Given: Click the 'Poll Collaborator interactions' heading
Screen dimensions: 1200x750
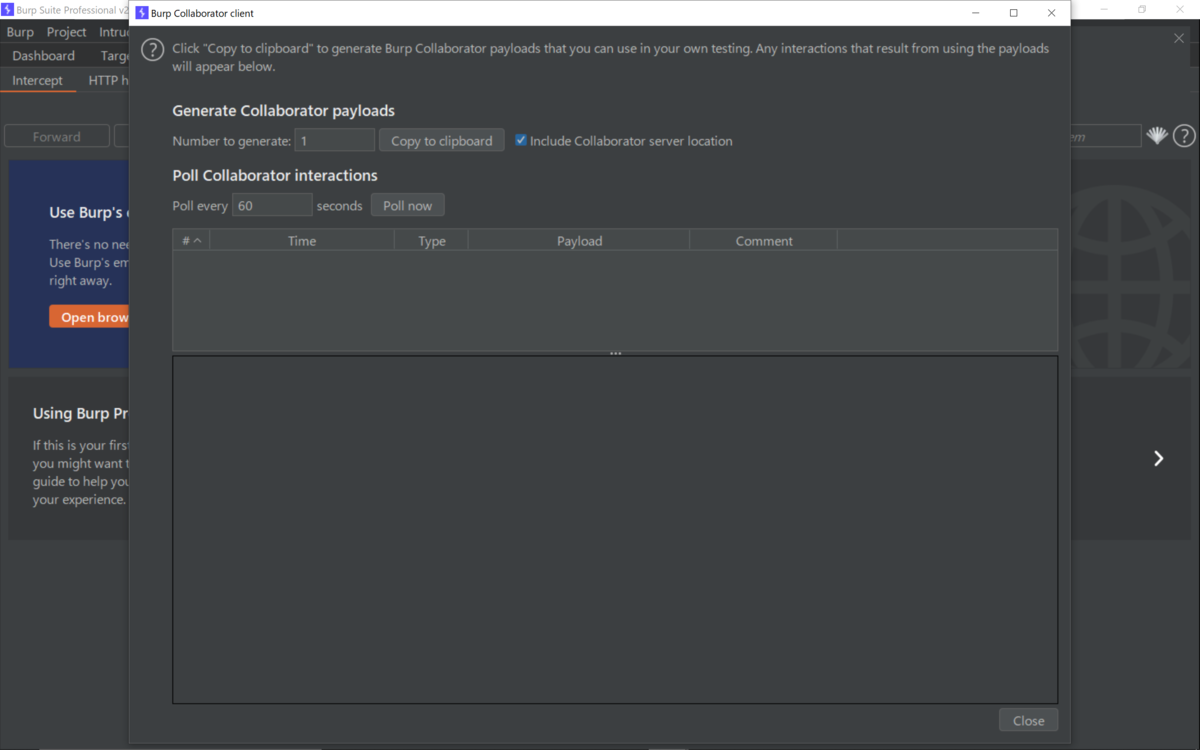Looking at the screenshot, I should (275, 175).
